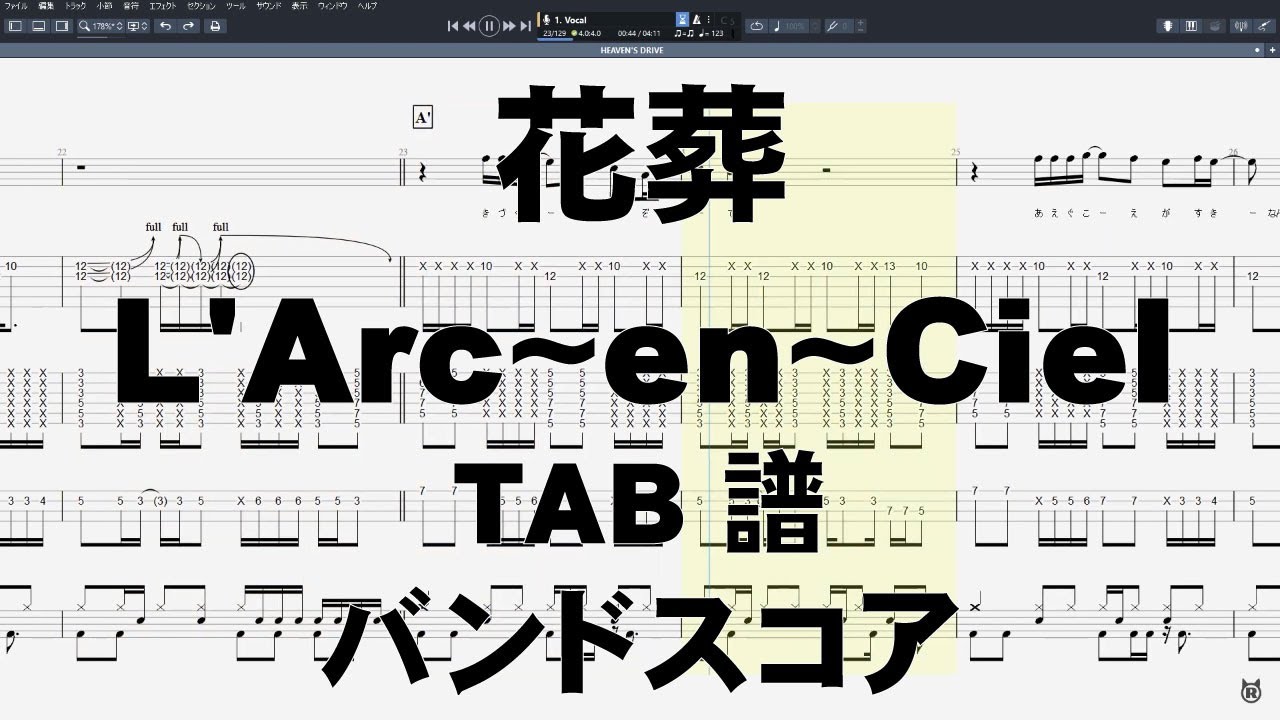Open the 編集 menu
1280x720 pixels.
(46, 6)
